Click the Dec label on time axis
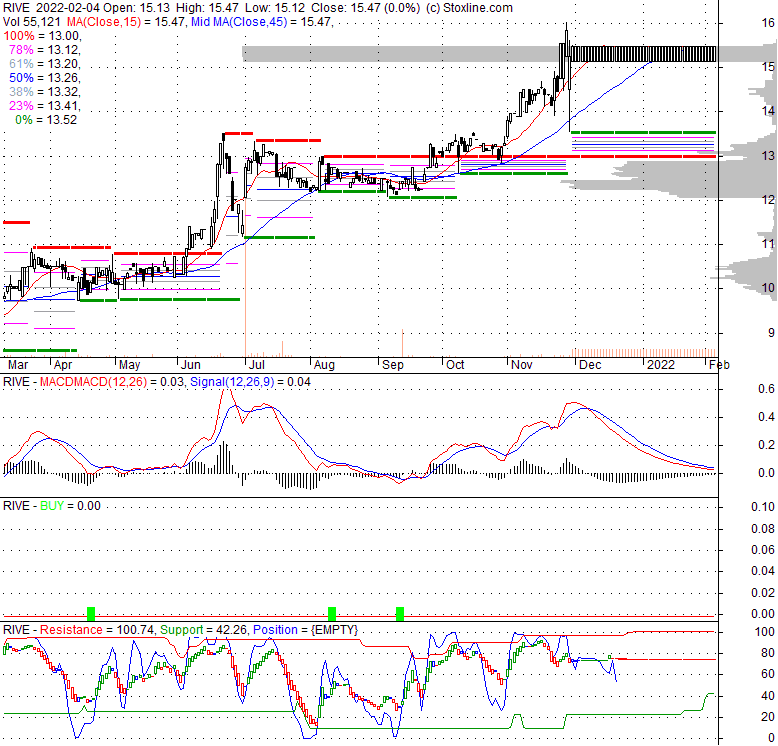778x746 pixels. coord(590,365)
